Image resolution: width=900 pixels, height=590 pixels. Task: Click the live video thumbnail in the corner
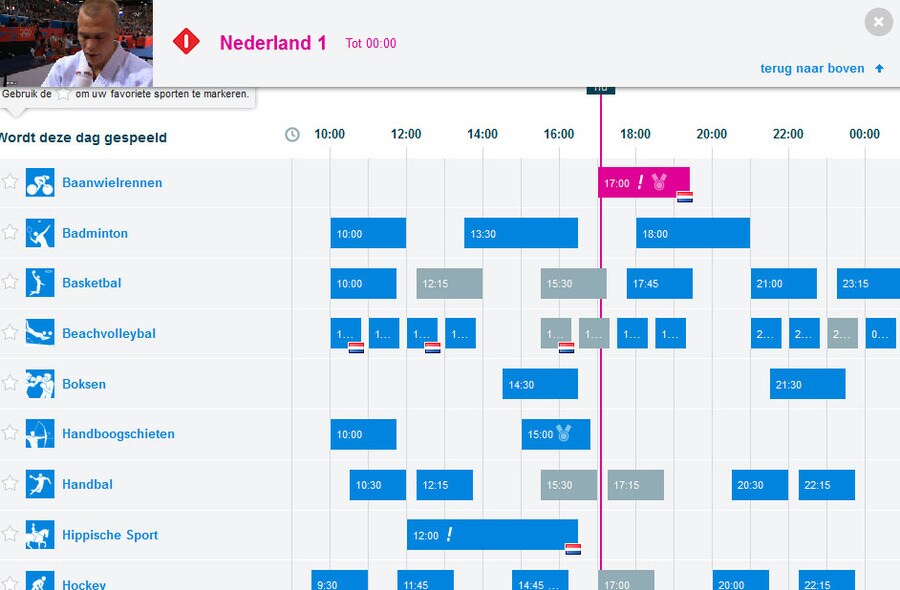76,42
